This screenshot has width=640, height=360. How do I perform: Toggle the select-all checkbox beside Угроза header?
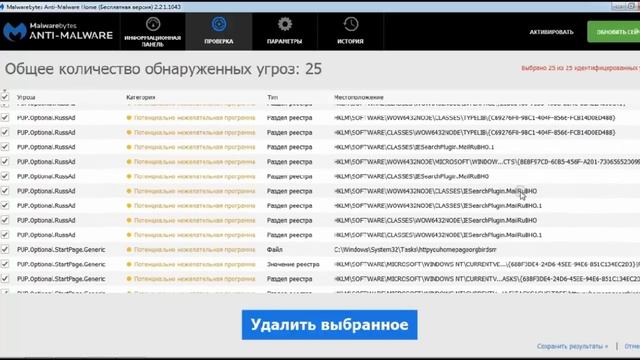click(x=5, y=97)
